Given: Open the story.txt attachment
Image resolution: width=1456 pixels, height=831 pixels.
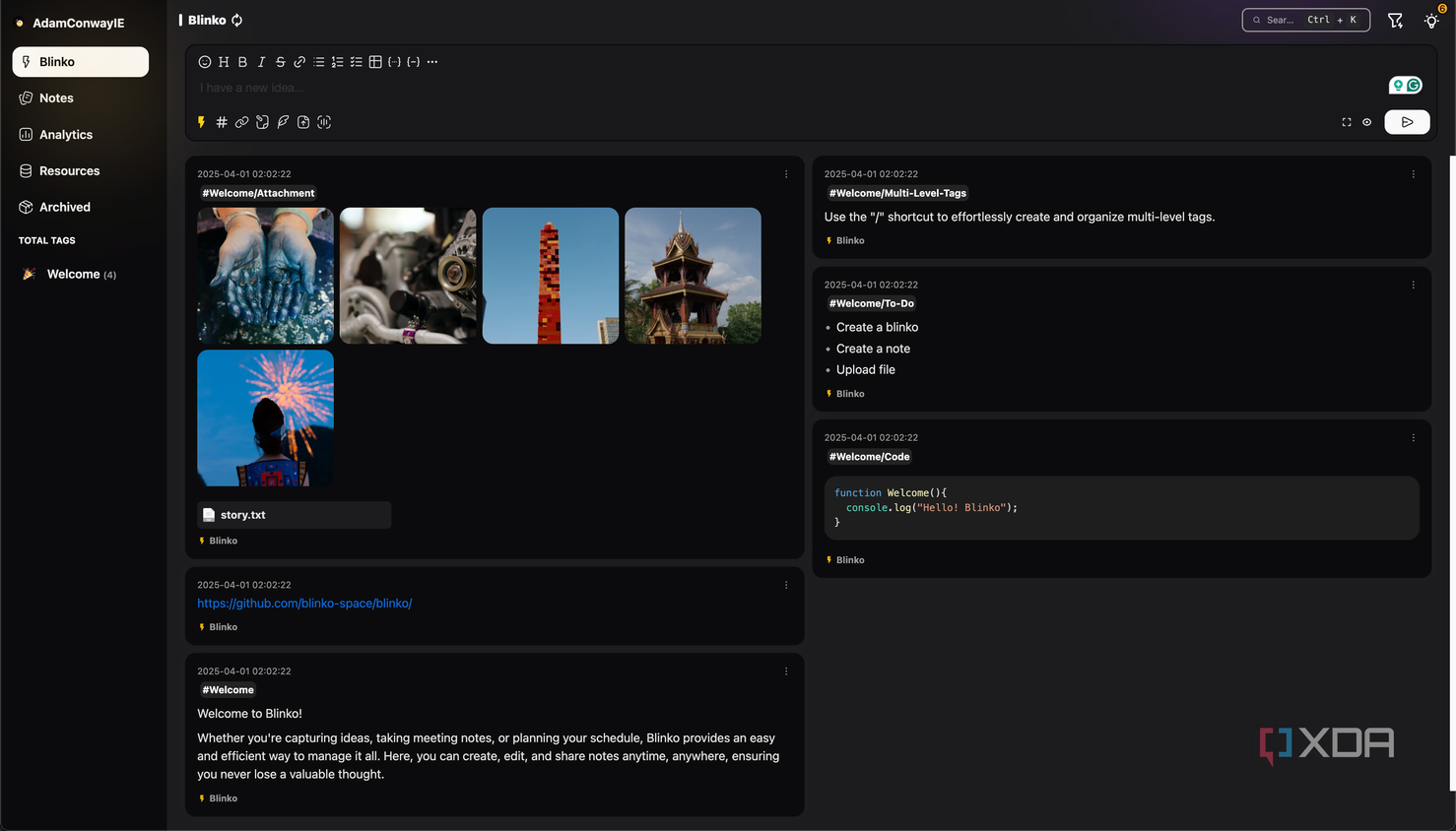Looking at the screenshot, I should pos(294,515).
